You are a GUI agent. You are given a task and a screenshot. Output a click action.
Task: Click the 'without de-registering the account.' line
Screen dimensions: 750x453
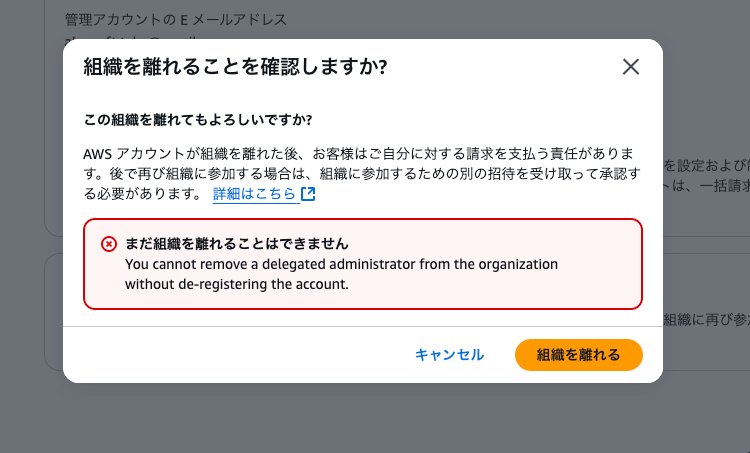237,284
